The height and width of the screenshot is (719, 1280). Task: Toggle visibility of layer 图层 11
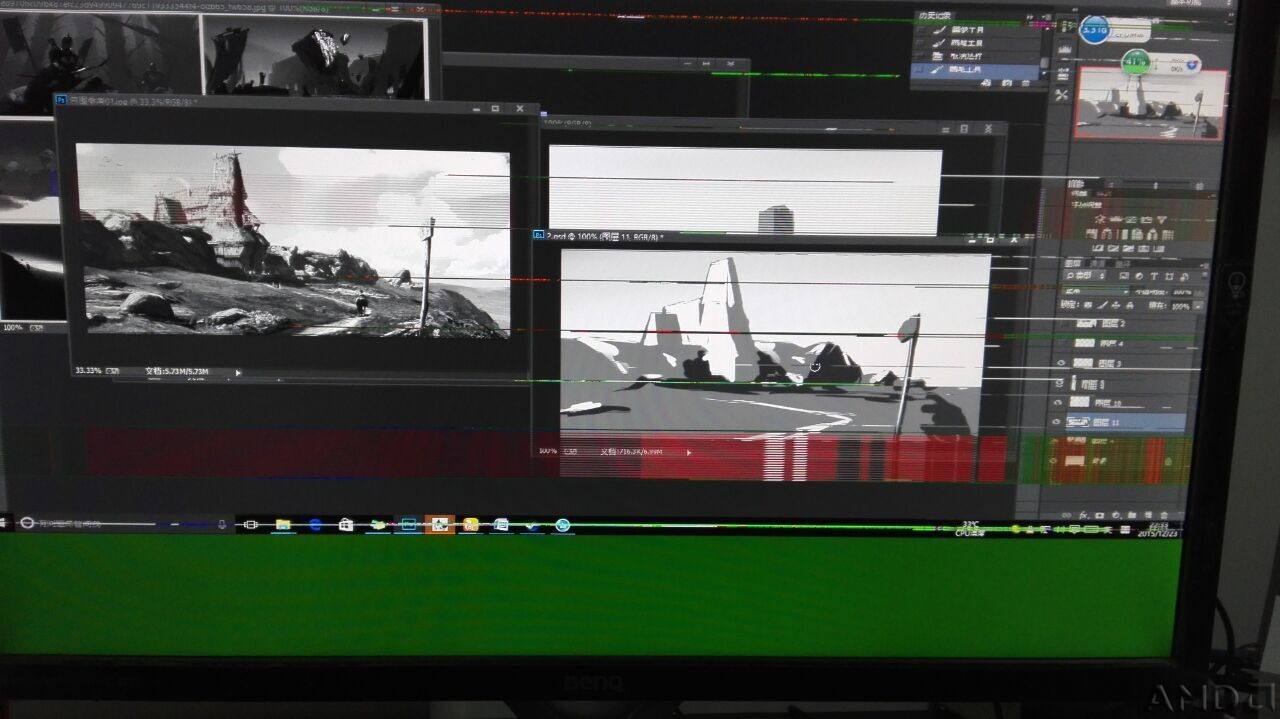point(1057,422)
